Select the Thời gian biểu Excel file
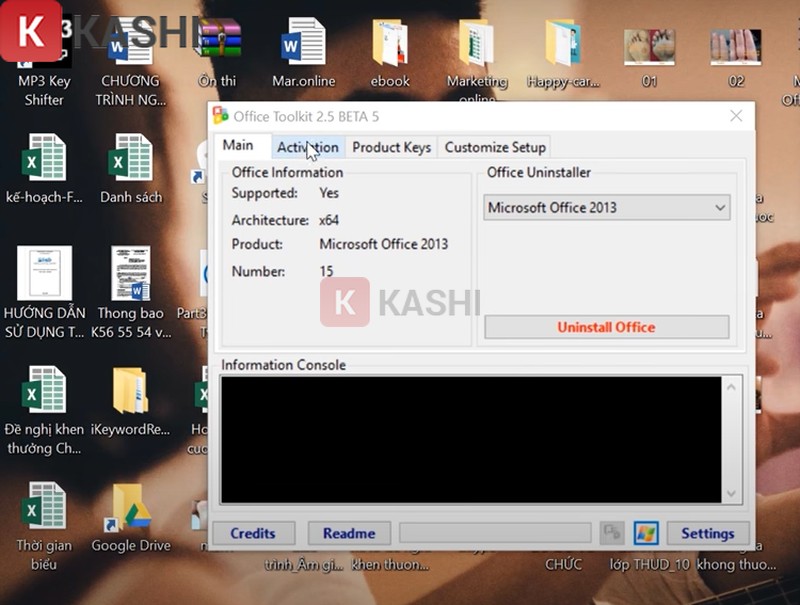800x605 pixels. pos(45,508)
